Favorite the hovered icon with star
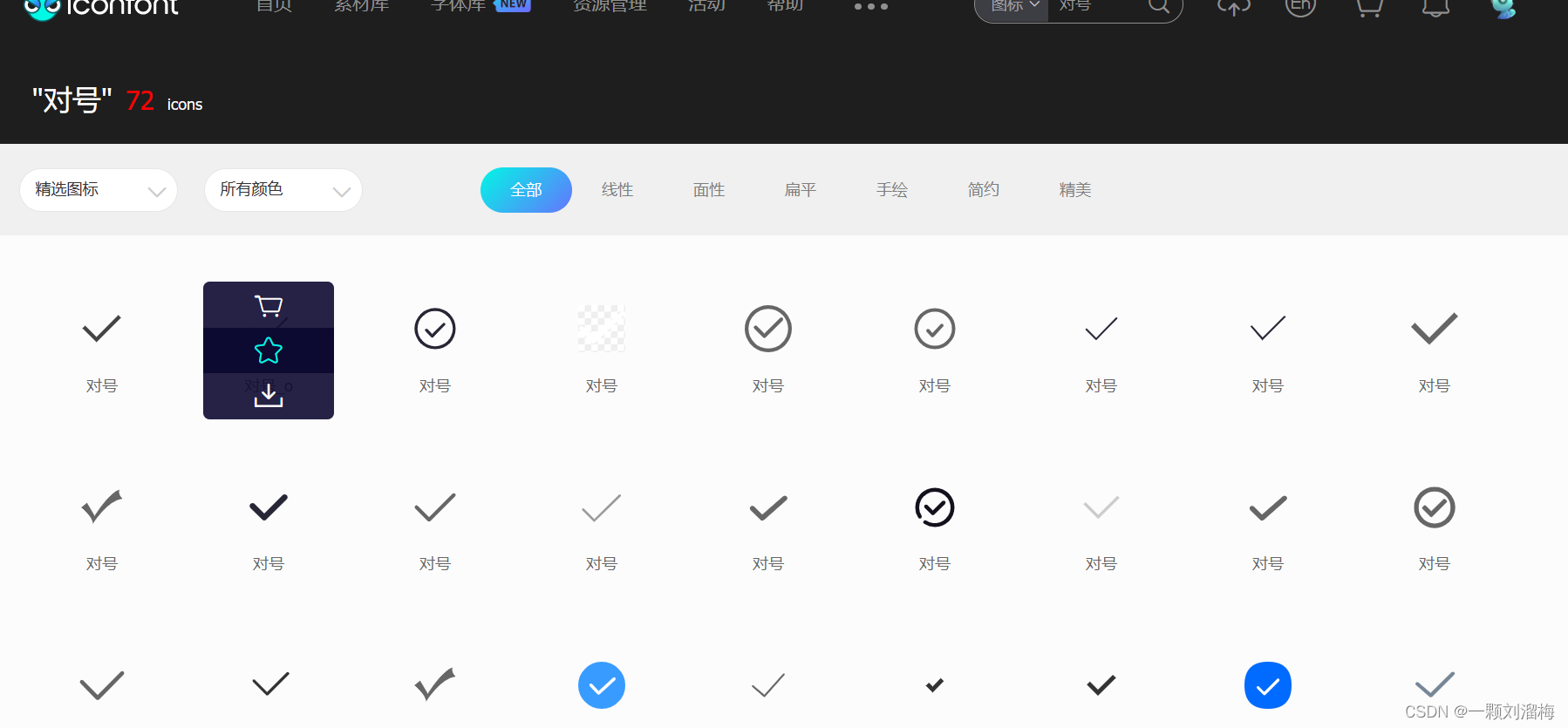 pos(269,350)
